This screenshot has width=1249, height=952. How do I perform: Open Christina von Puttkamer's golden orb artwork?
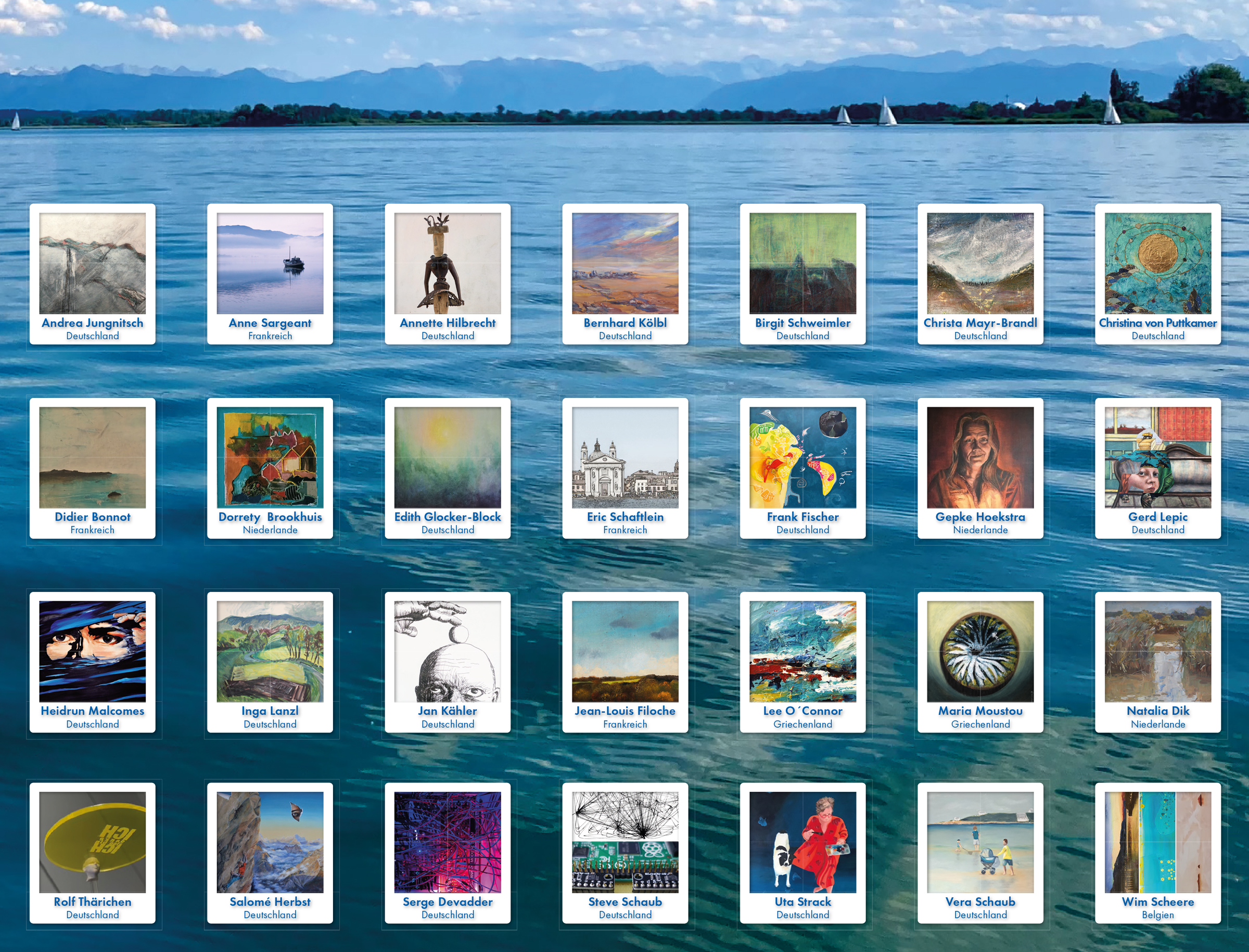[1158, 263]
